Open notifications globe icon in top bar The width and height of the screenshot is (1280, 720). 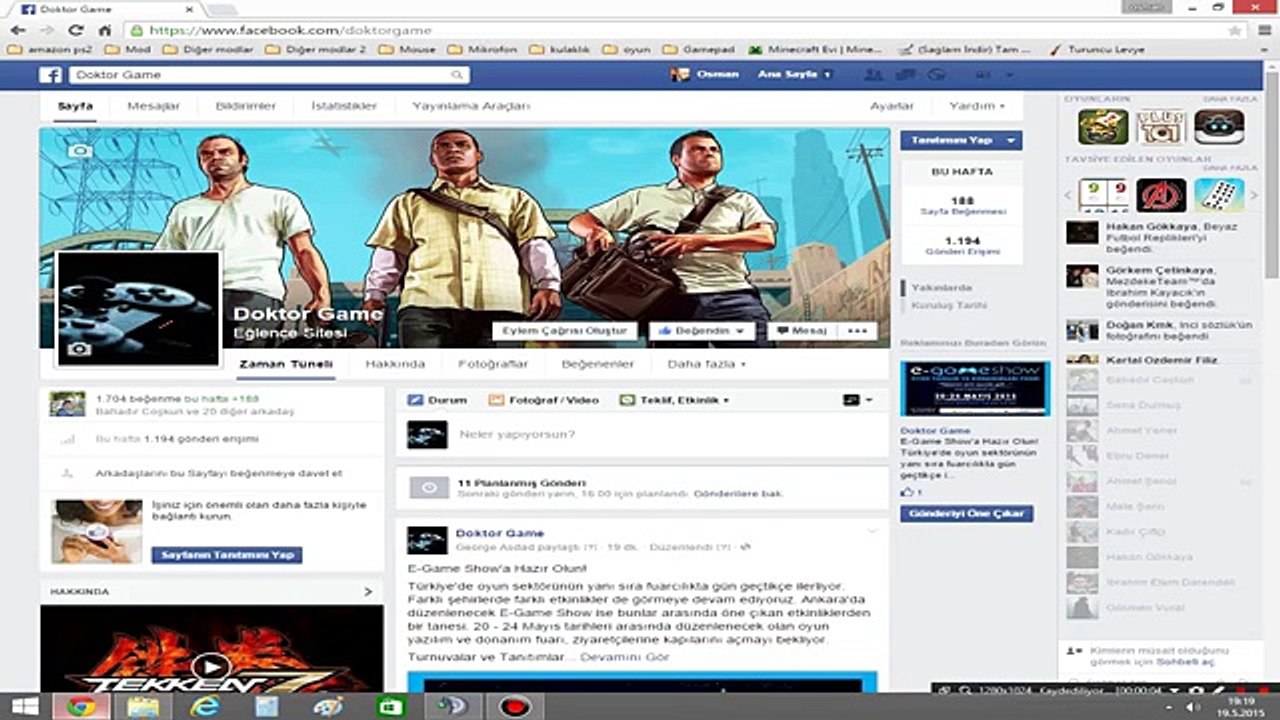[x=937, y=75]
